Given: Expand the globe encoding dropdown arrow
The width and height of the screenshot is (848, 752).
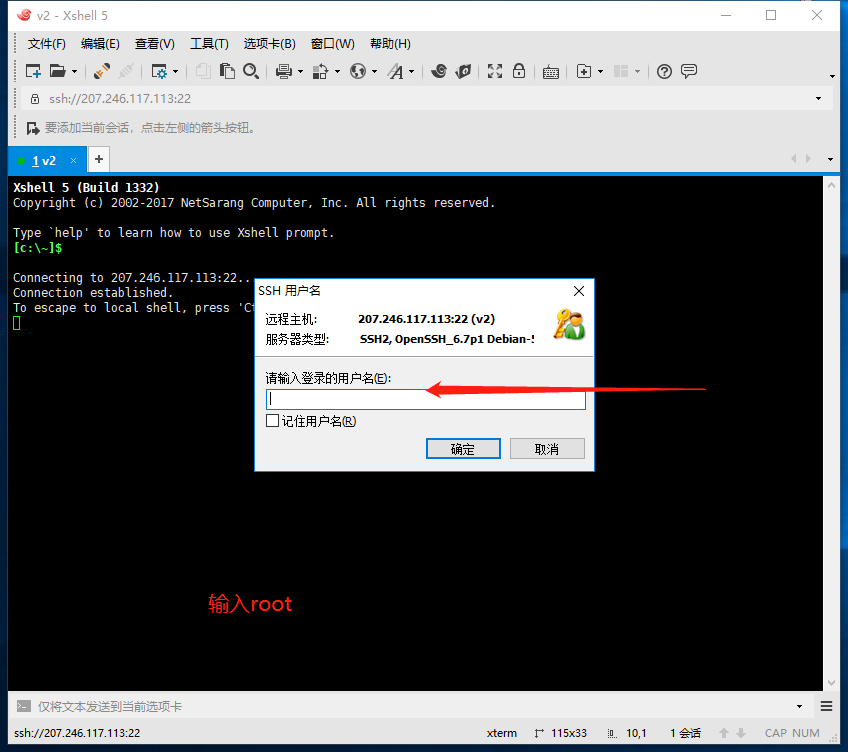Looking at the screenshot, I should [374, 71].
